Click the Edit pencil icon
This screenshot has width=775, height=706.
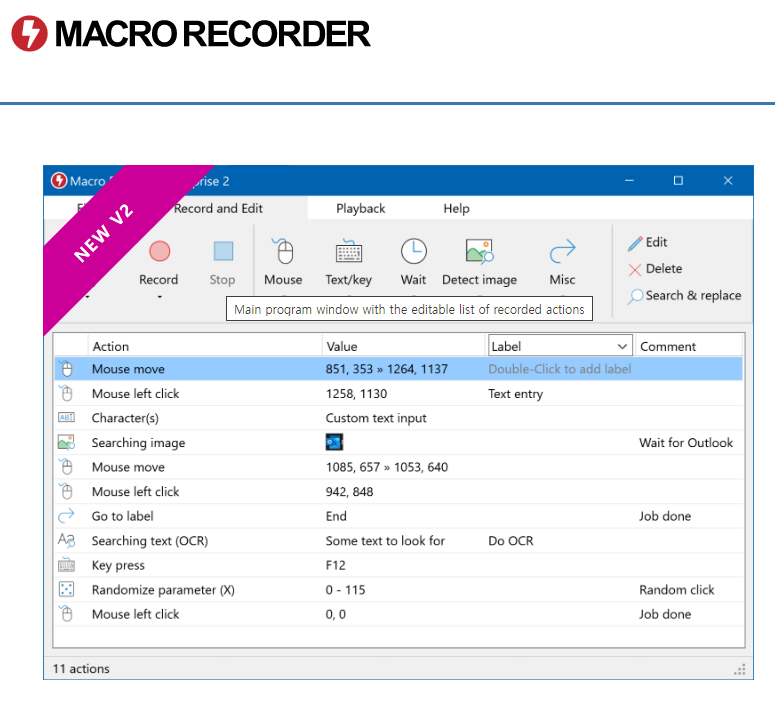pos(635,243)
